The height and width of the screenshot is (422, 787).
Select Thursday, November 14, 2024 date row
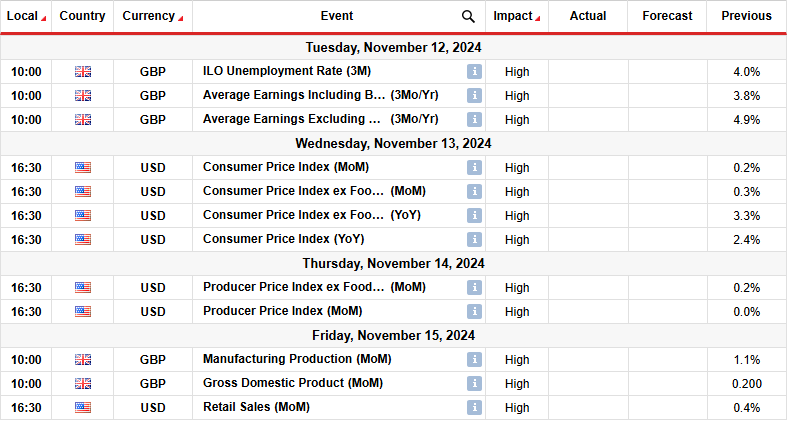pyautogui.click(x=394, y=263)
